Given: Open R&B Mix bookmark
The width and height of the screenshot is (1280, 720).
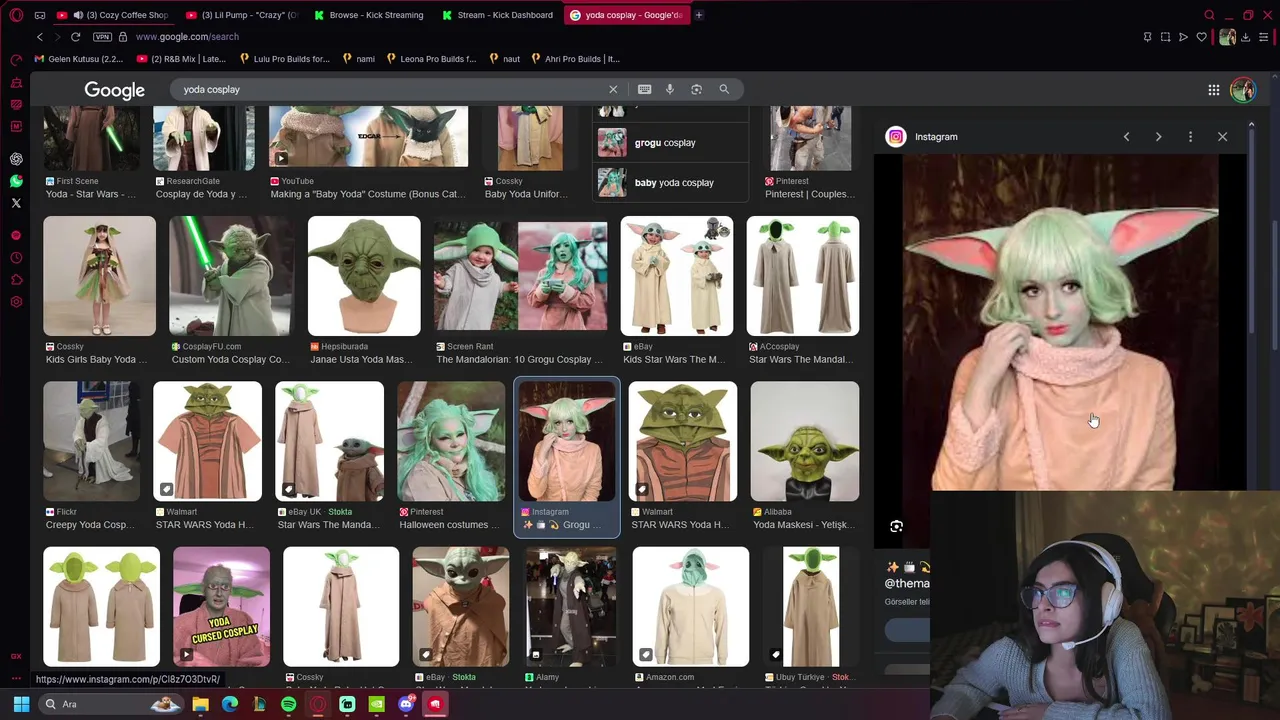Looking at the screenshot, I should click(x=182, y=59).
